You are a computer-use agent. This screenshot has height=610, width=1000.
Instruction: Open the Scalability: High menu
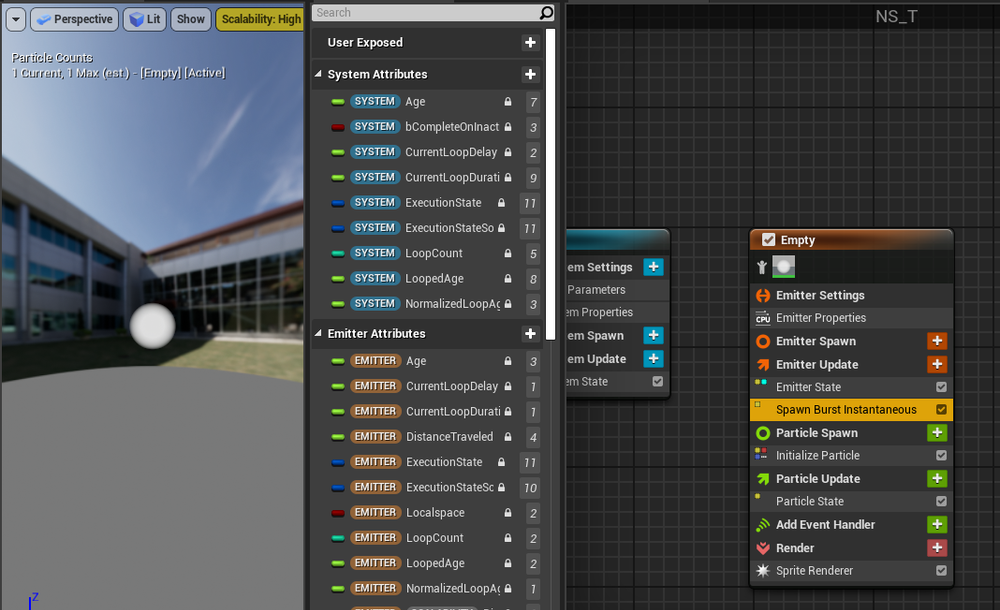tap(260, 19)
